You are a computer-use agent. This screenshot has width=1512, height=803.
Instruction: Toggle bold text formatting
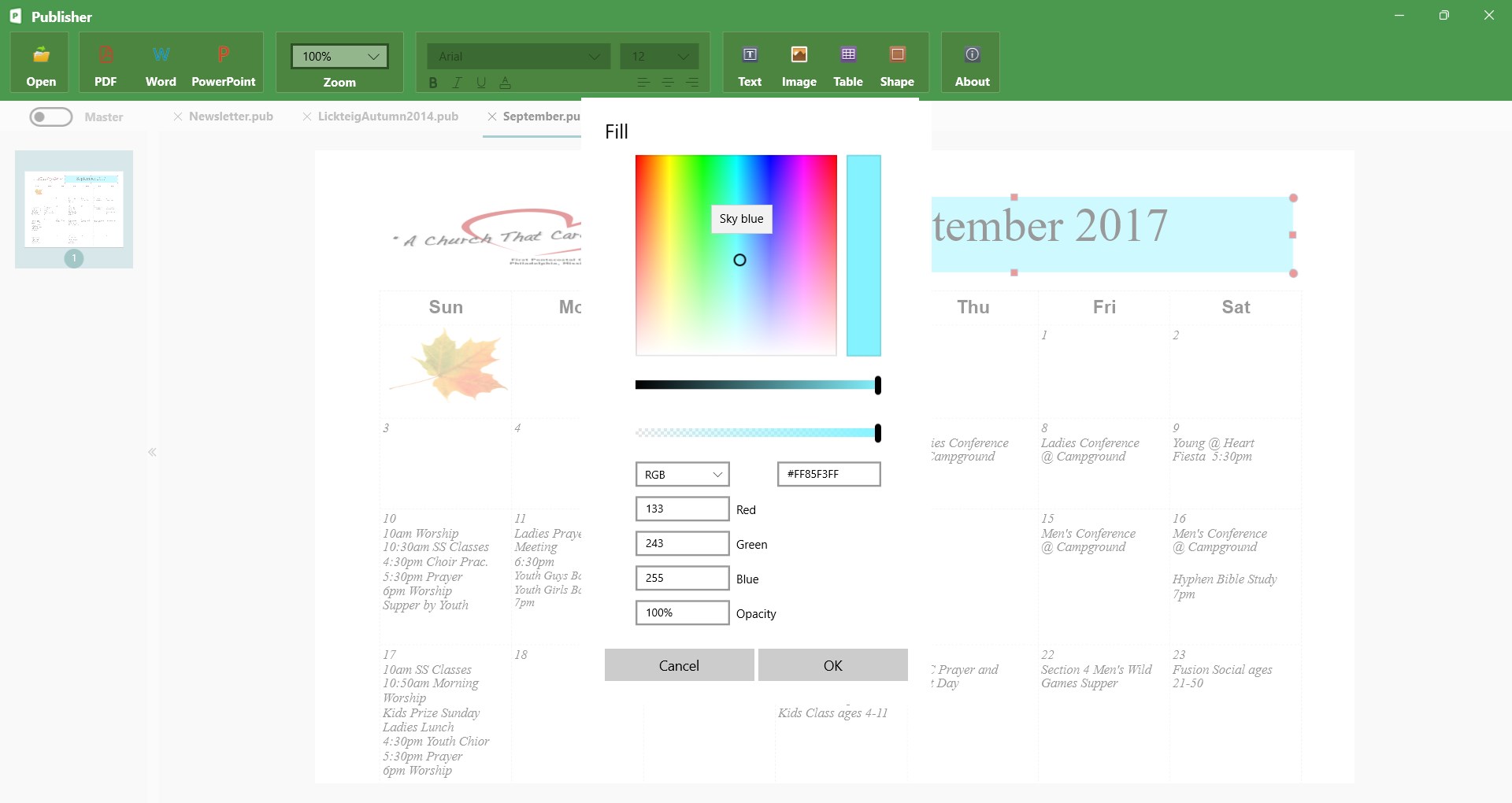click(433, 82)
